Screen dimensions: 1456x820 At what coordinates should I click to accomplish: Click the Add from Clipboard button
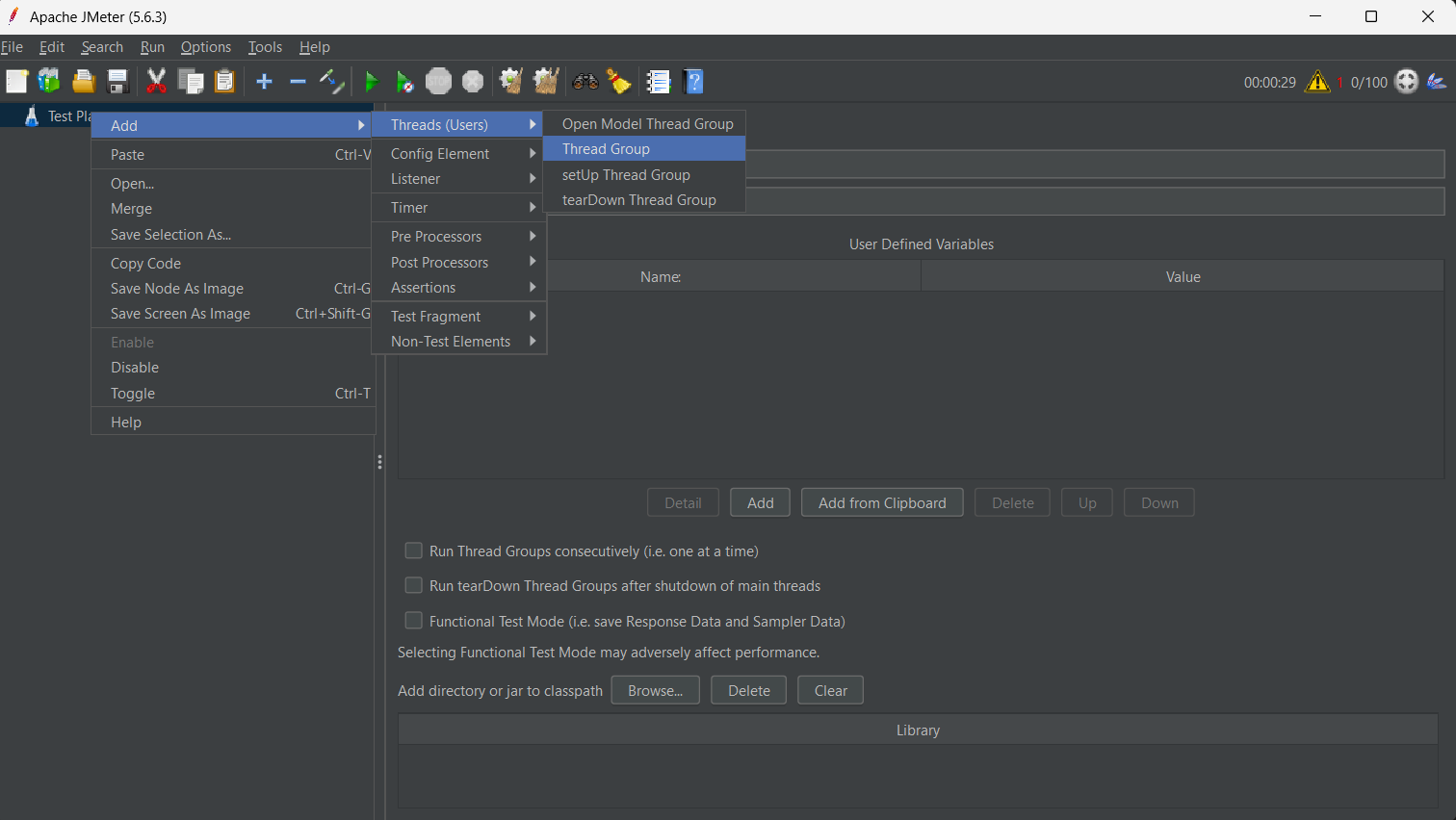click(881, 502)
